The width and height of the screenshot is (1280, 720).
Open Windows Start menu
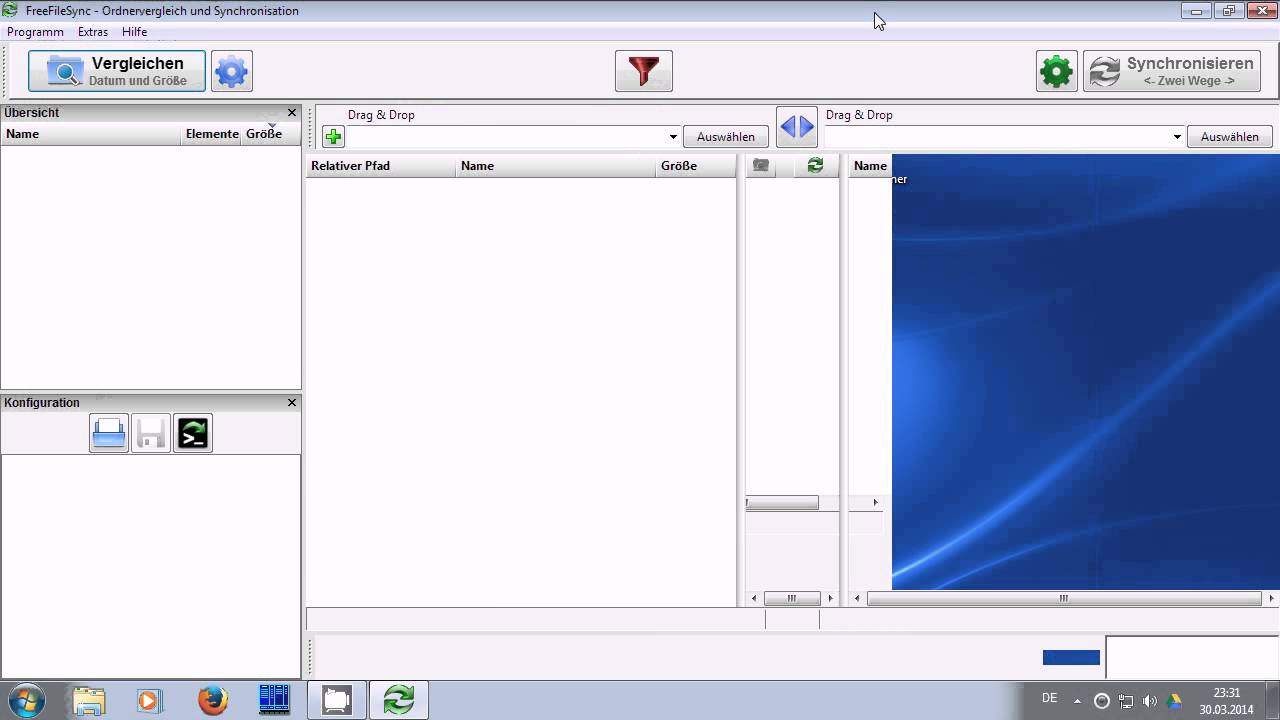pos(25,700)
